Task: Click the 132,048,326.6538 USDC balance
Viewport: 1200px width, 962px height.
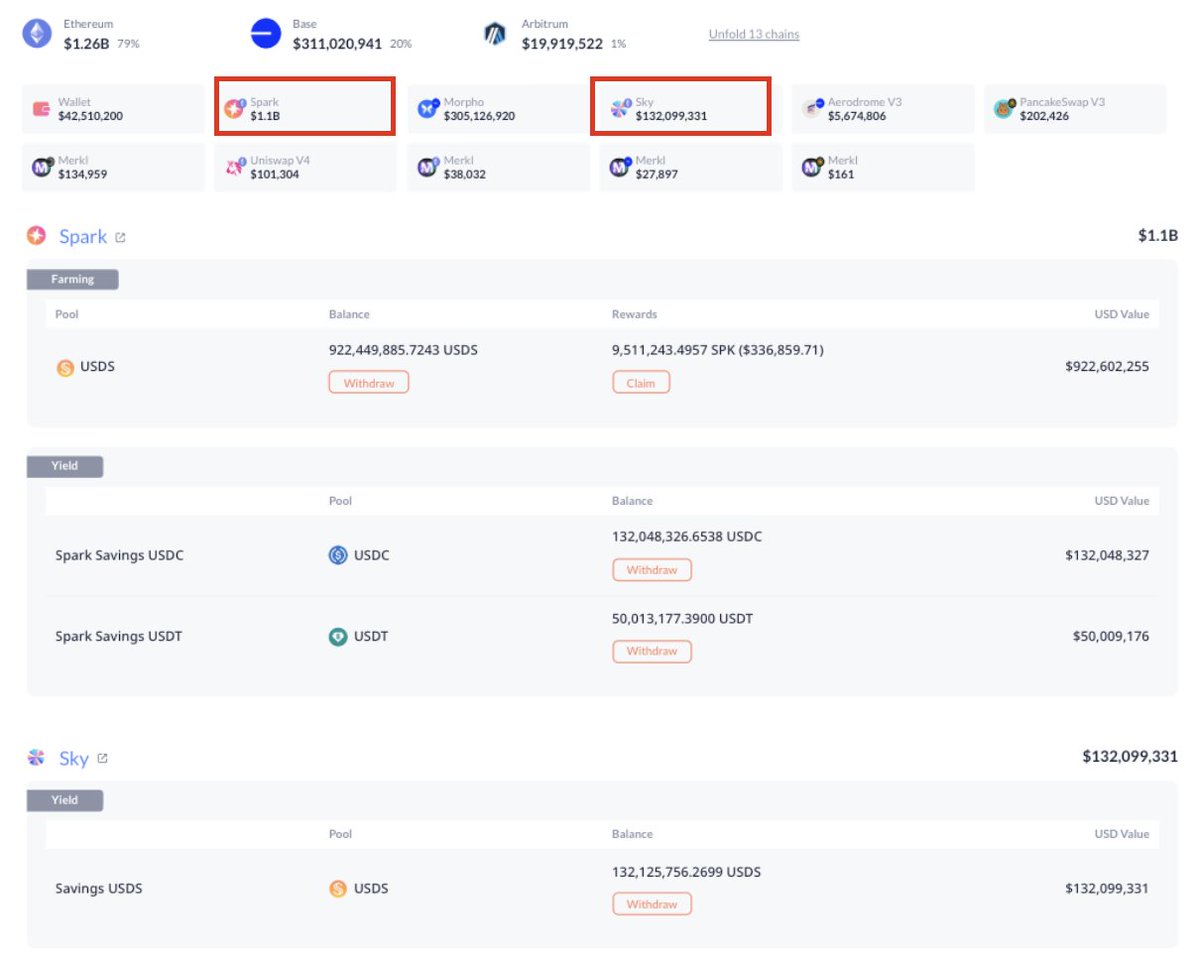Action: [x=687, y=537]
